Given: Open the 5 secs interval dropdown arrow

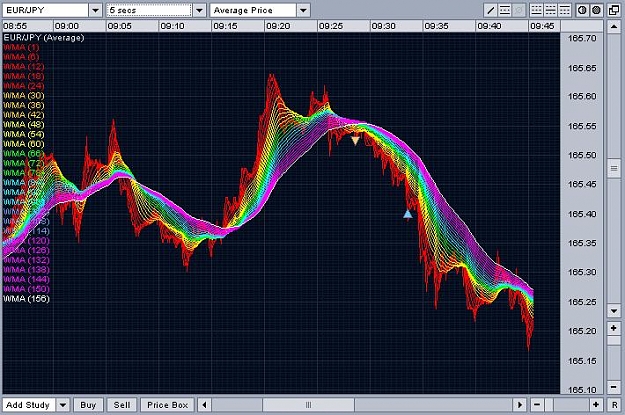Looking at the screenshot, I should (x=200, y=10).
